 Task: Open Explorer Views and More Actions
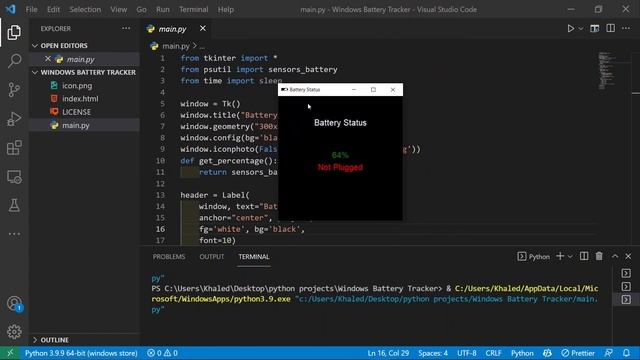pyautogui.click(x=126, y=28)
